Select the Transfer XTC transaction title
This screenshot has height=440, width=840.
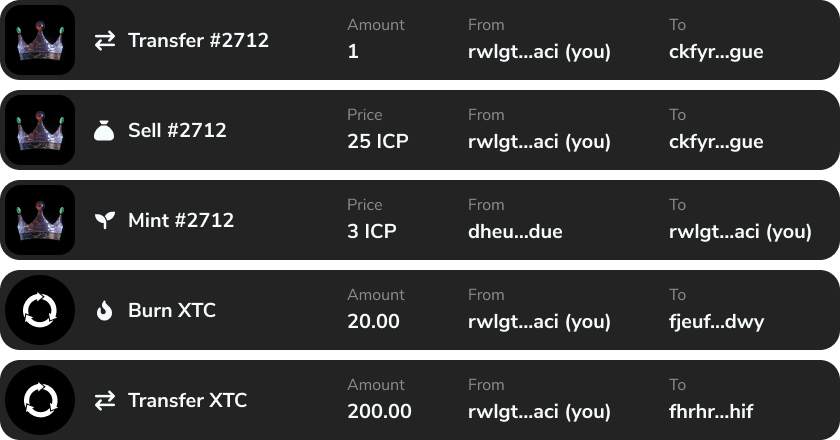188,400
